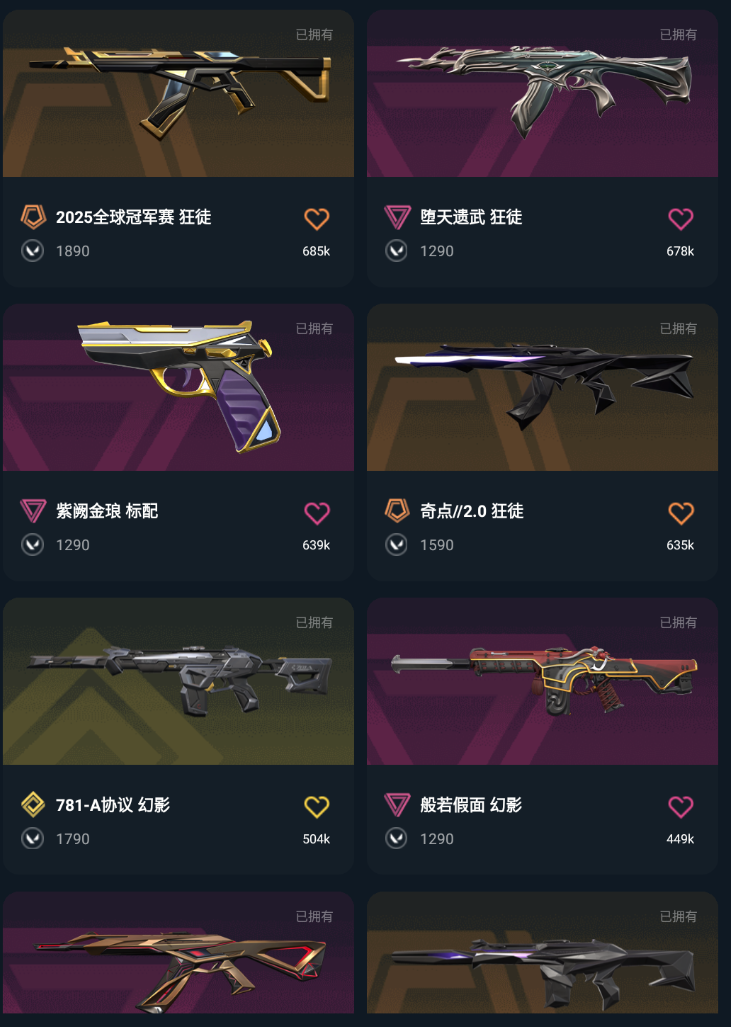The width and height of the screenshot is (731, 1027).
Task: Open the silver ornate 堕天遗武 rifle image
Action: click(x=542, y=94)
